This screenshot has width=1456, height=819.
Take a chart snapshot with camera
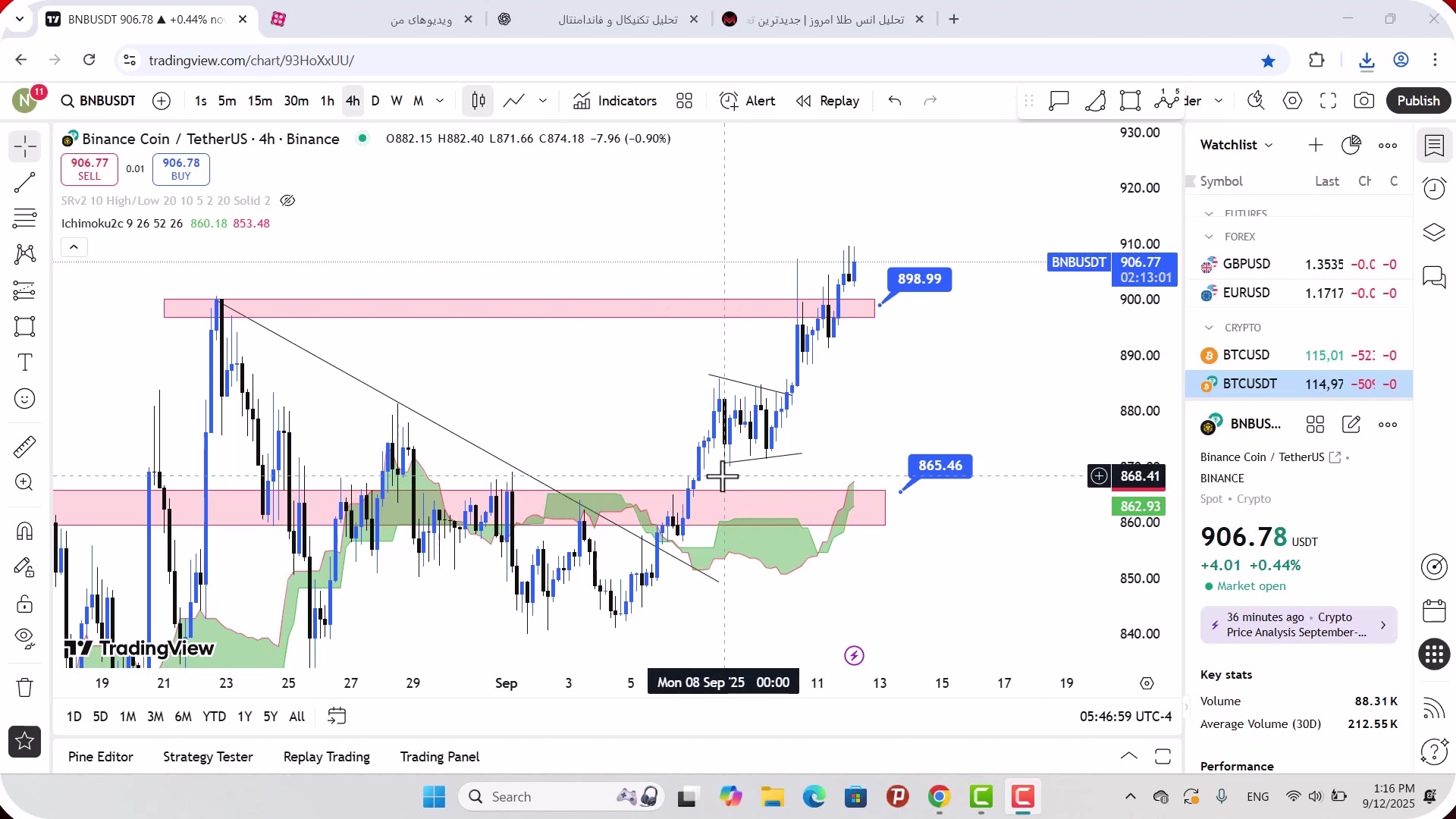point(1363,101)
